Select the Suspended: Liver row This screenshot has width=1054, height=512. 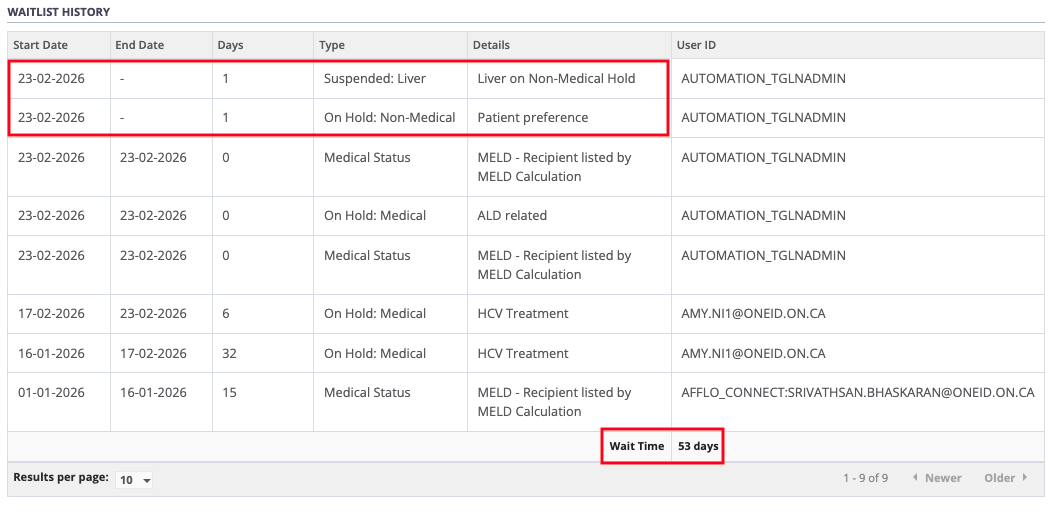point(375,79)
